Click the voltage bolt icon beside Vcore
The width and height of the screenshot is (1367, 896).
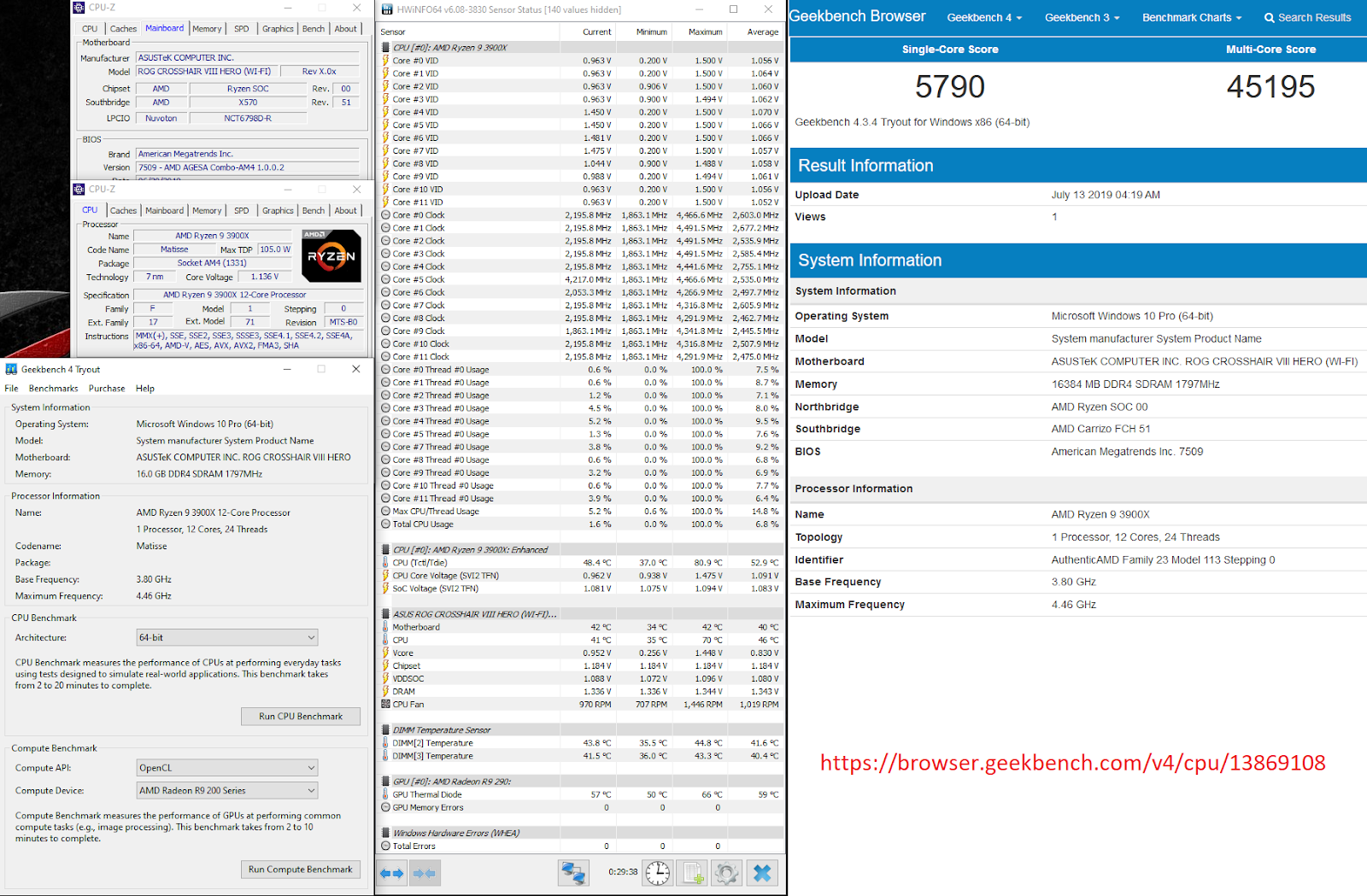coord(385,653)
